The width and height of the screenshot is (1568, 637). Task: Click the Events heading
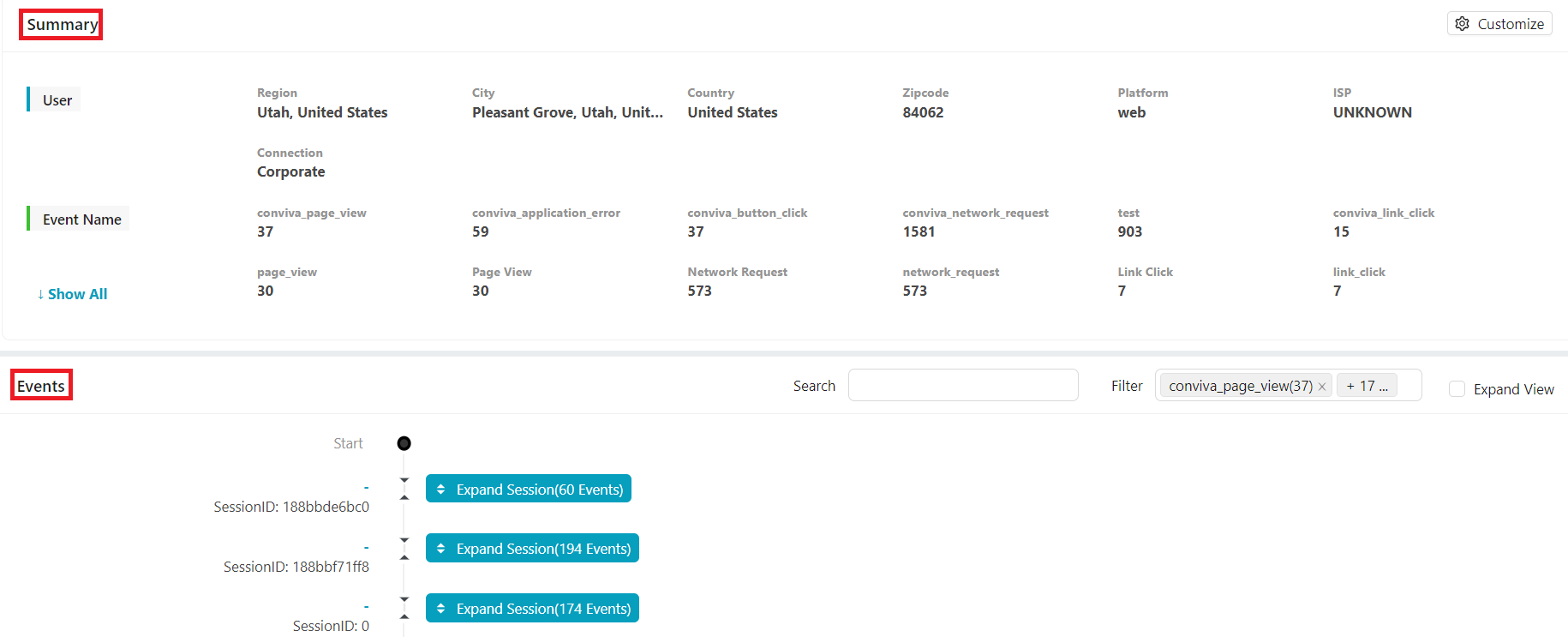(41, 386)
